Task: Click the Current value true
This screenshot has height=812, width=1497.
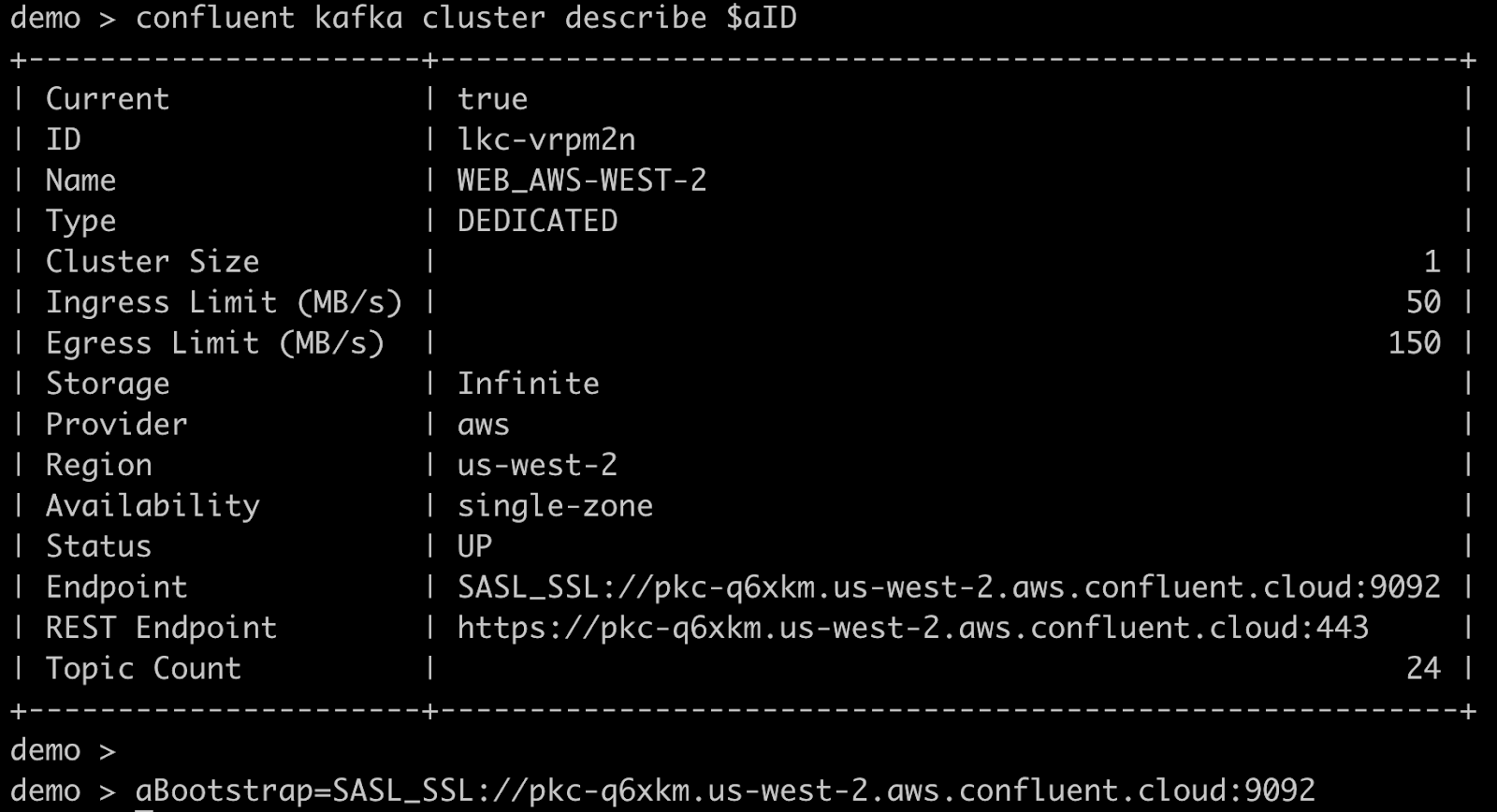Action: 492,99
